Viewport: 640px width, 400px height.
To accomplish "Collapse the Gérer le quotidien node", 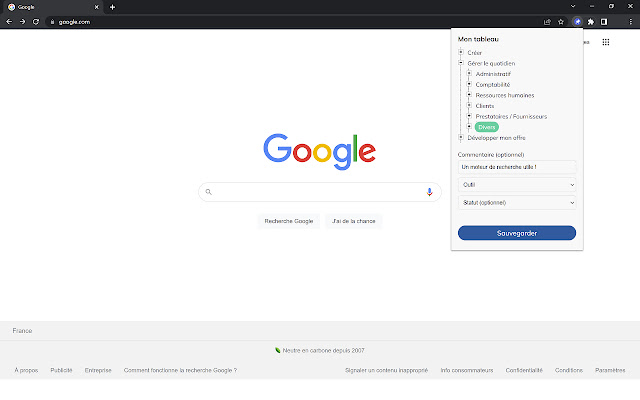I will (x=461, y=63).
